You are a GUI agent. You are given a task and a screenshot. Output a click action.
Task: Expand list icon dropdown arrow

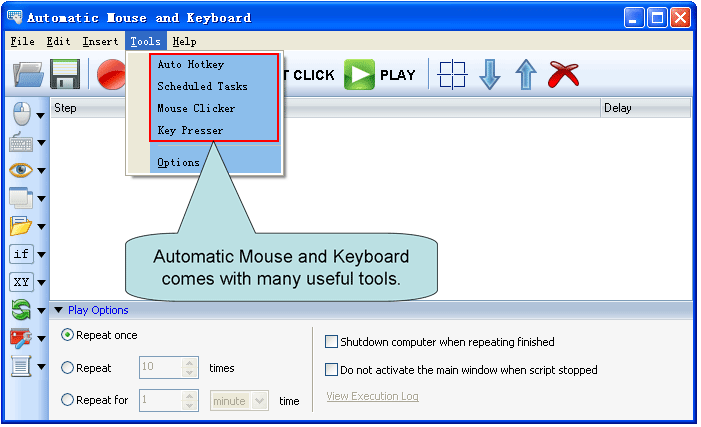tap(42, 367)
